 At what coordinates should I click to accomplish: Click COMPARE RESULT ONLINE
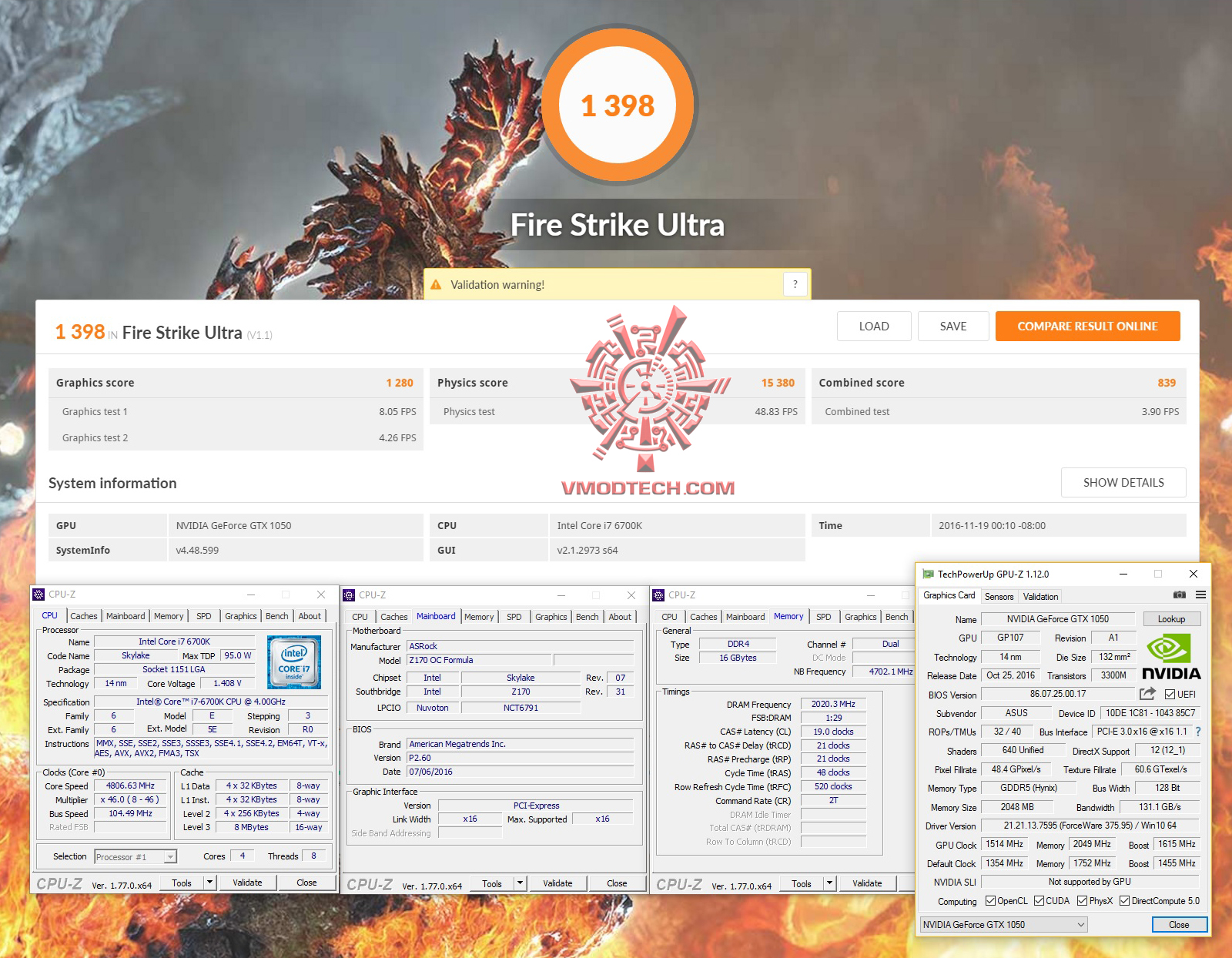(1087, 326)
